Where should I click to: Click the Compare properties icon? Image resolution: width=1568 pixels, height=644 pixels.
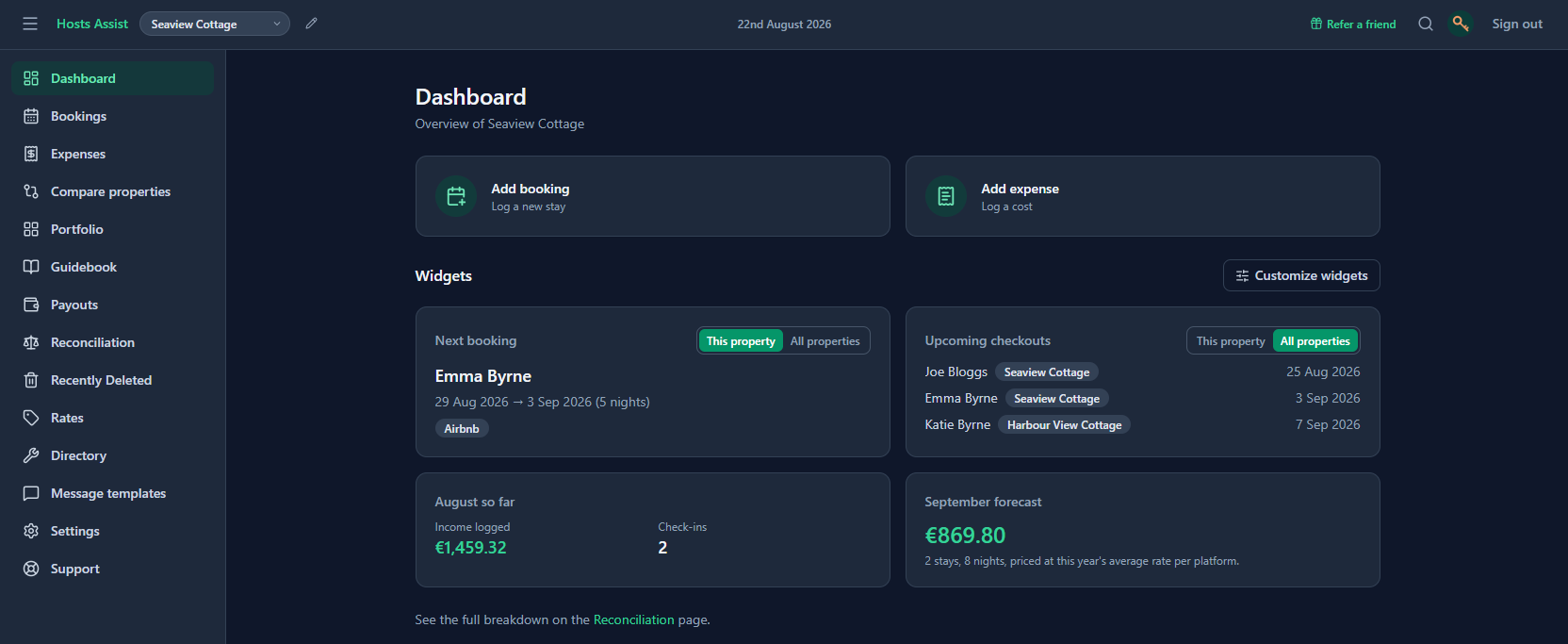[x=31, y=191]
